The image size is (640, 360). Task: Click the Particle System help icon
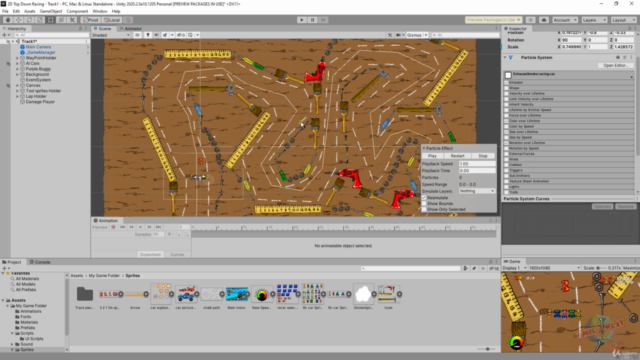point(618,58)
